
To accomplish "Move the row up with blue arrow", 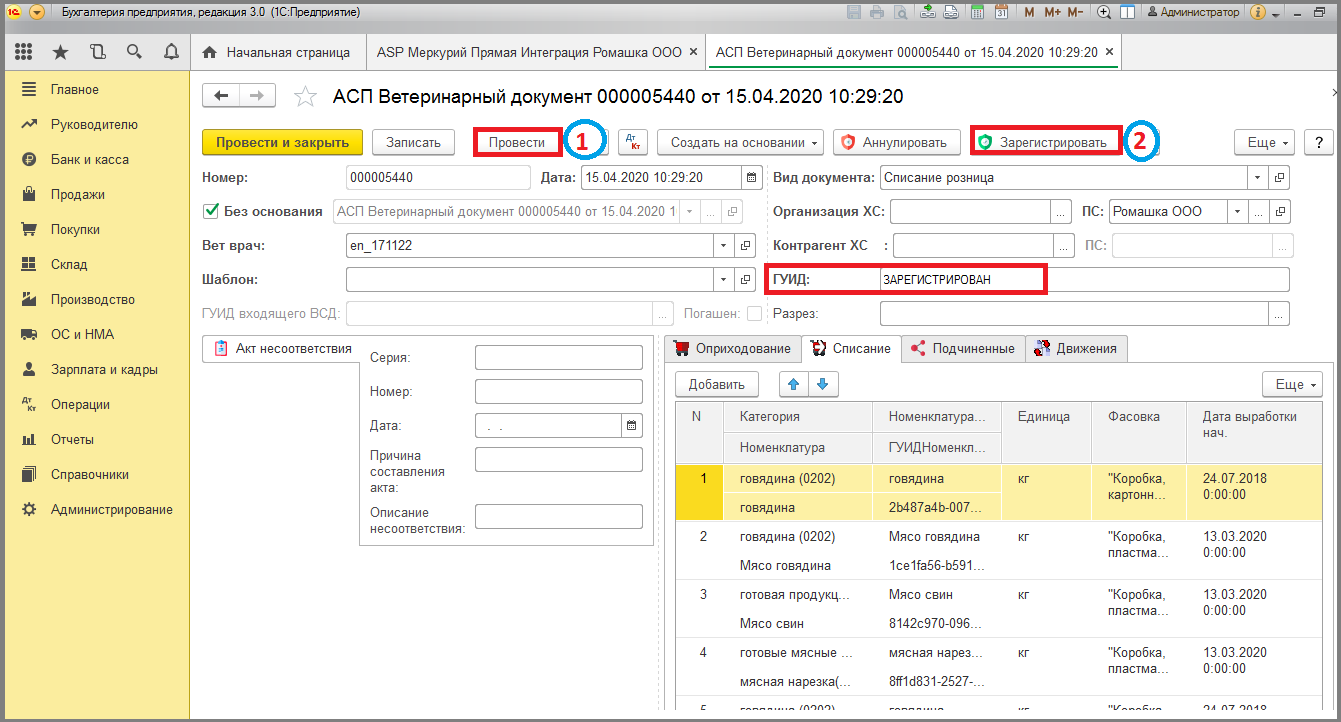I will [x=796, y=384].
